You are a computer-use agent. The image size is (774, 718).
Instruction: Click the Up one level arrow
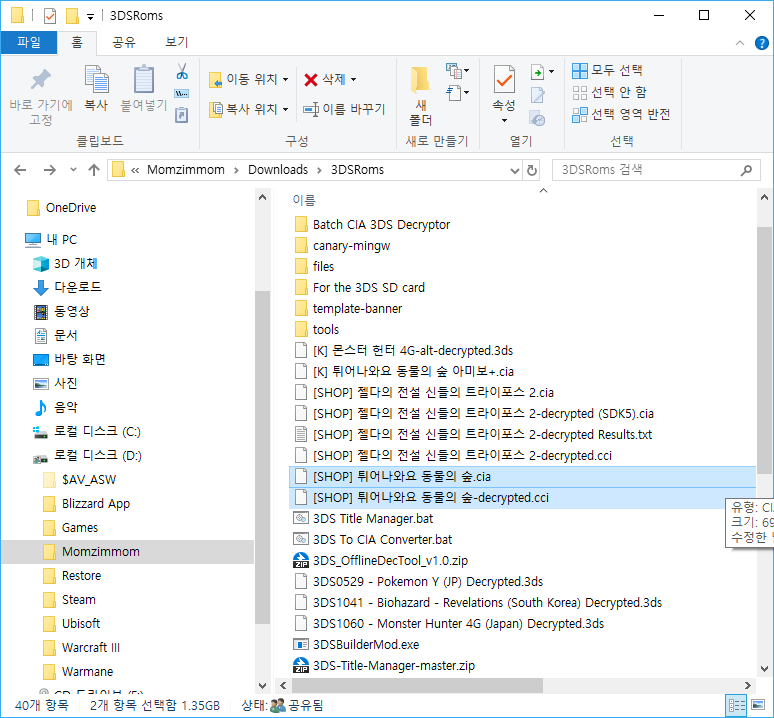tap(94, 170)
